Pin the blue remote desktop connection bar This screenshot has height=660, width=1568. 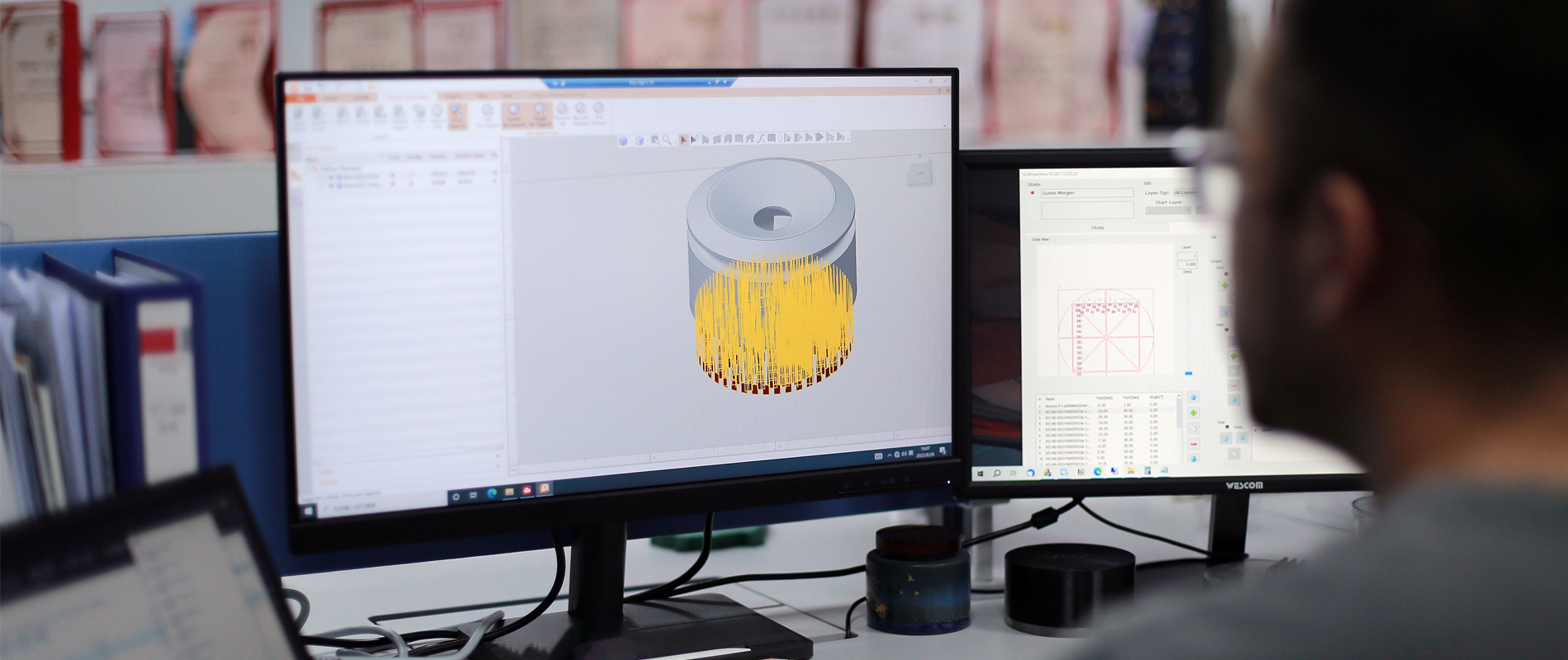555,83
